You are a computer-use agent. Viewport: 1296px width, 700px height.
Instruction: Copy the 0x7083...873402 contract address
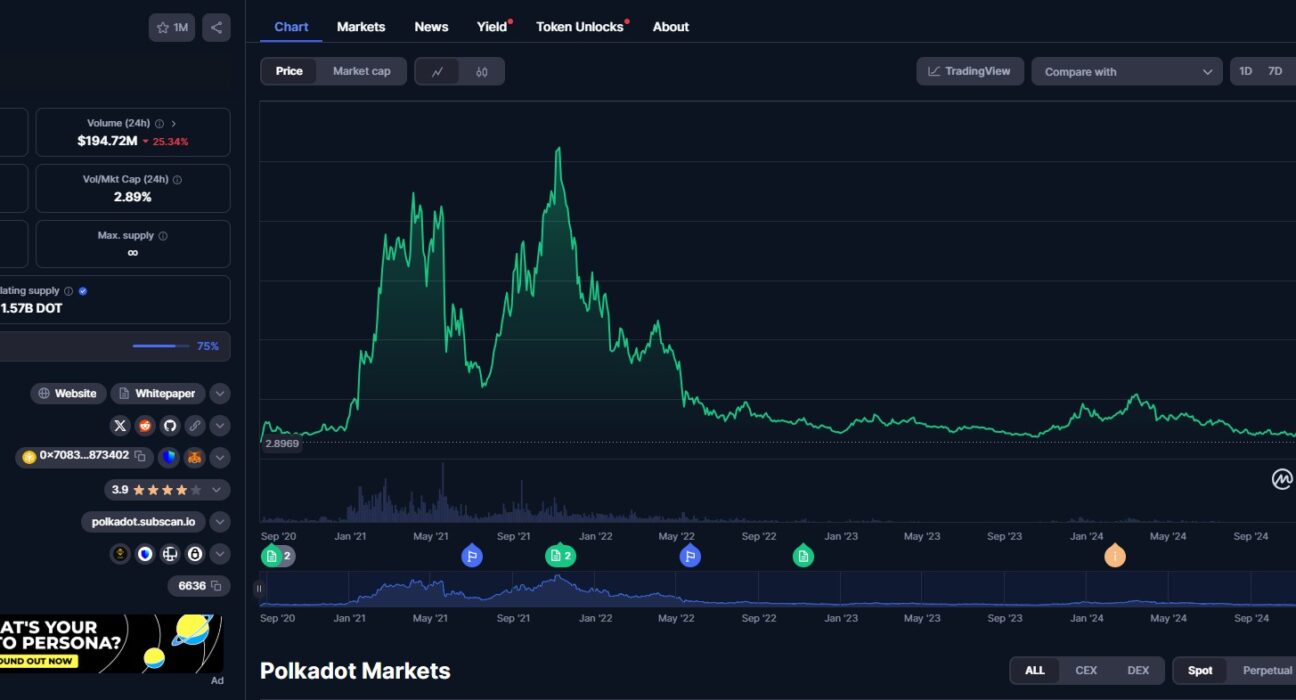pos(140,456)
